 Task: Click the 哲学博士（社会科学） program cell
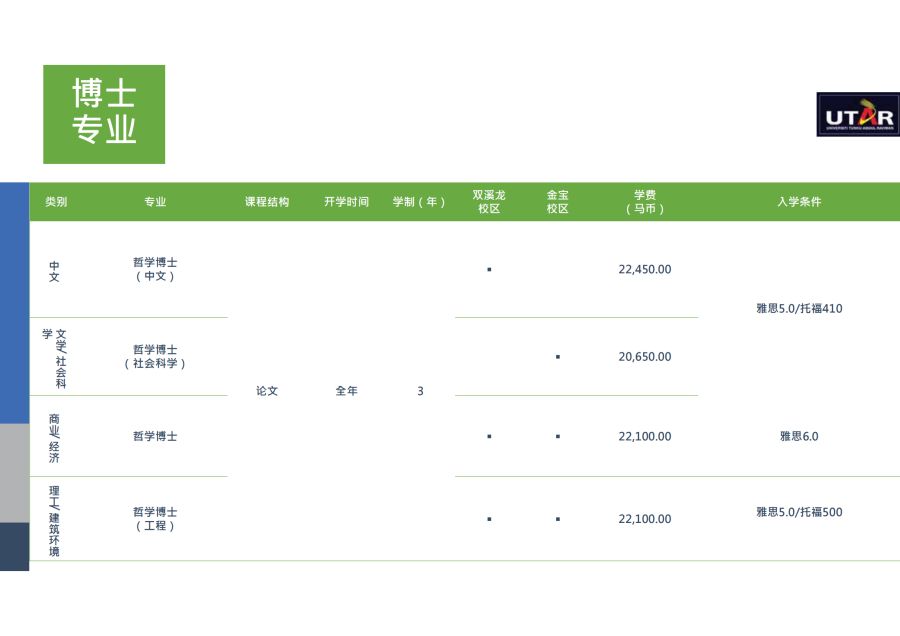(x=155, y=356)
